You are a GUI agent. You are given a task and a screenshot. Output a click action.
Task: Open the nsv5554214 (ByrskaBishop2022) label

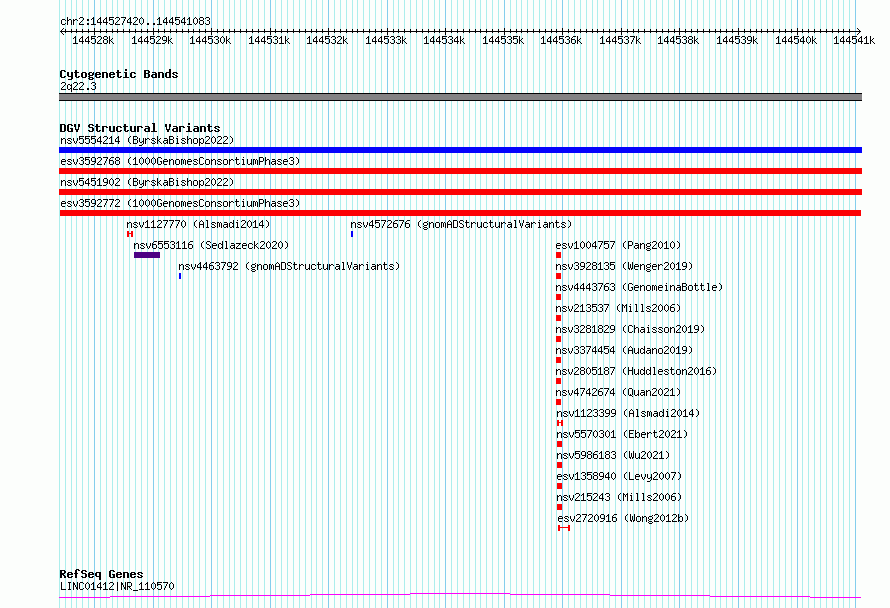click(x=147, y=140)
